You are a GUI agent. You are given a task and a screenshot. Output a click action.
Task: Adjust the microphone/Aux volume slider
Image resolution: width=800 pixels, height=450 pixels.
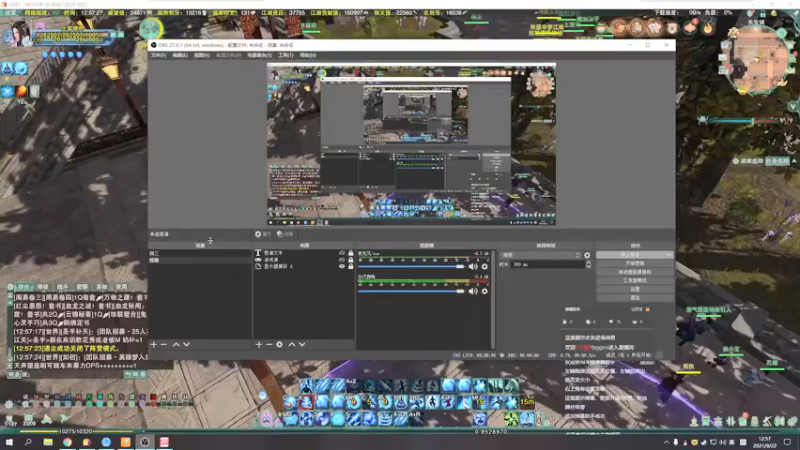(x=411, y=266)
